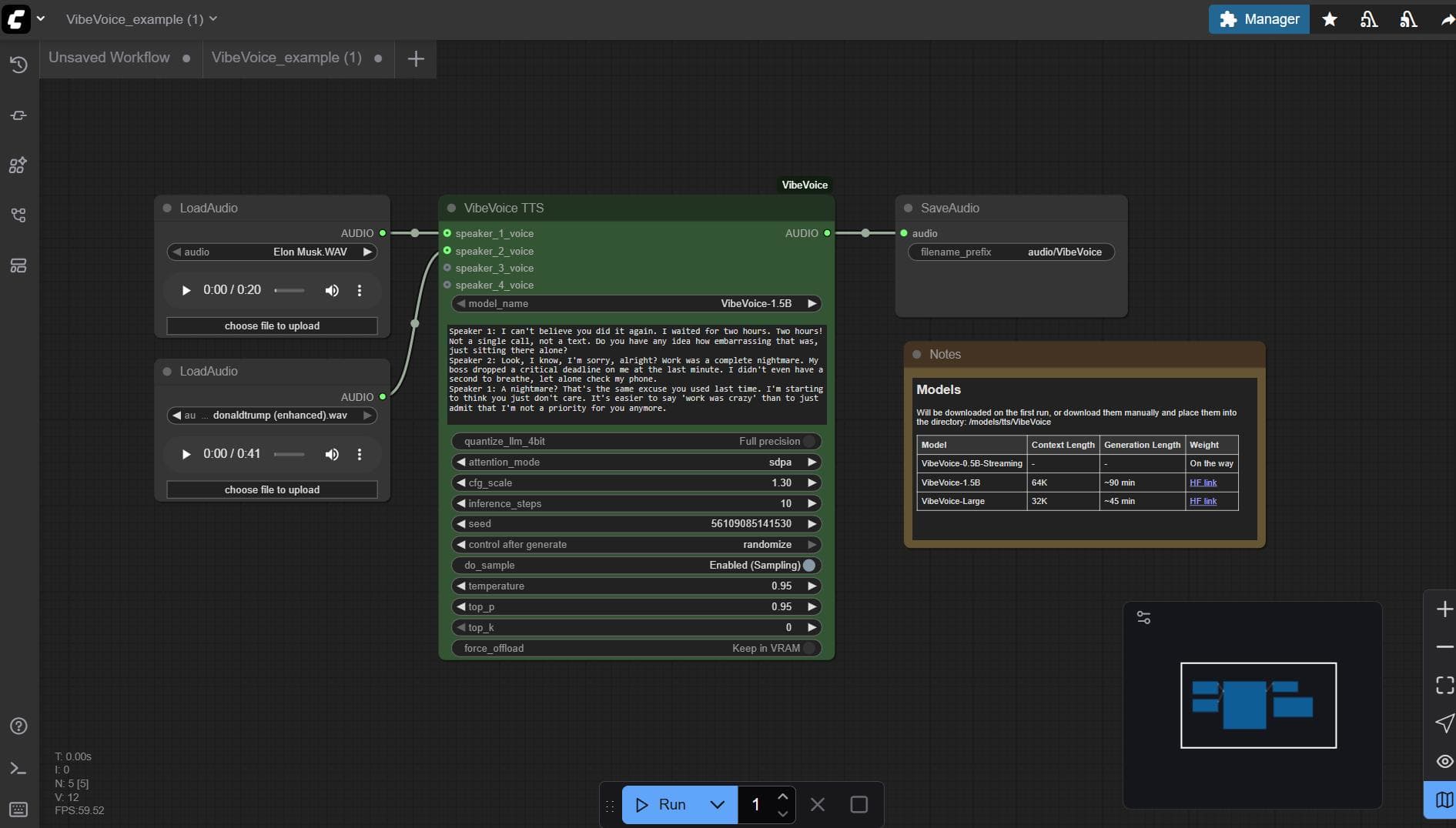Click the fit view icon
The width and height of the screenshot is (1456, 828).
1444,685
